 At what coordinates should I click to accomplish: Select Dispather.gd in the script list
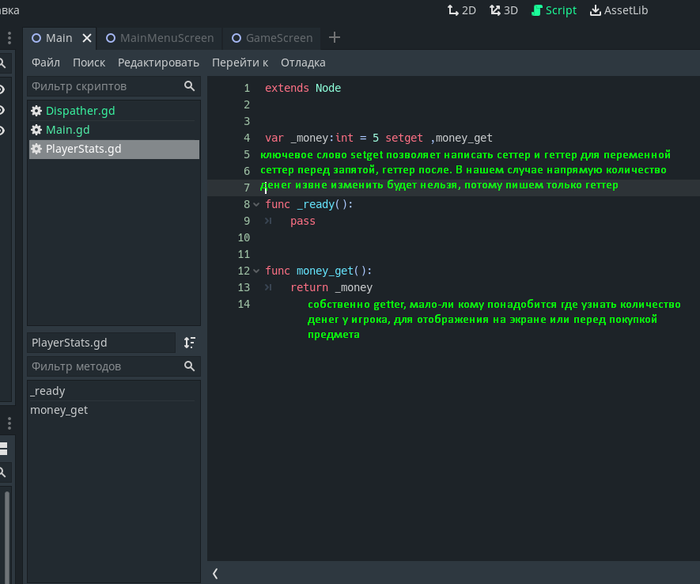81,111
